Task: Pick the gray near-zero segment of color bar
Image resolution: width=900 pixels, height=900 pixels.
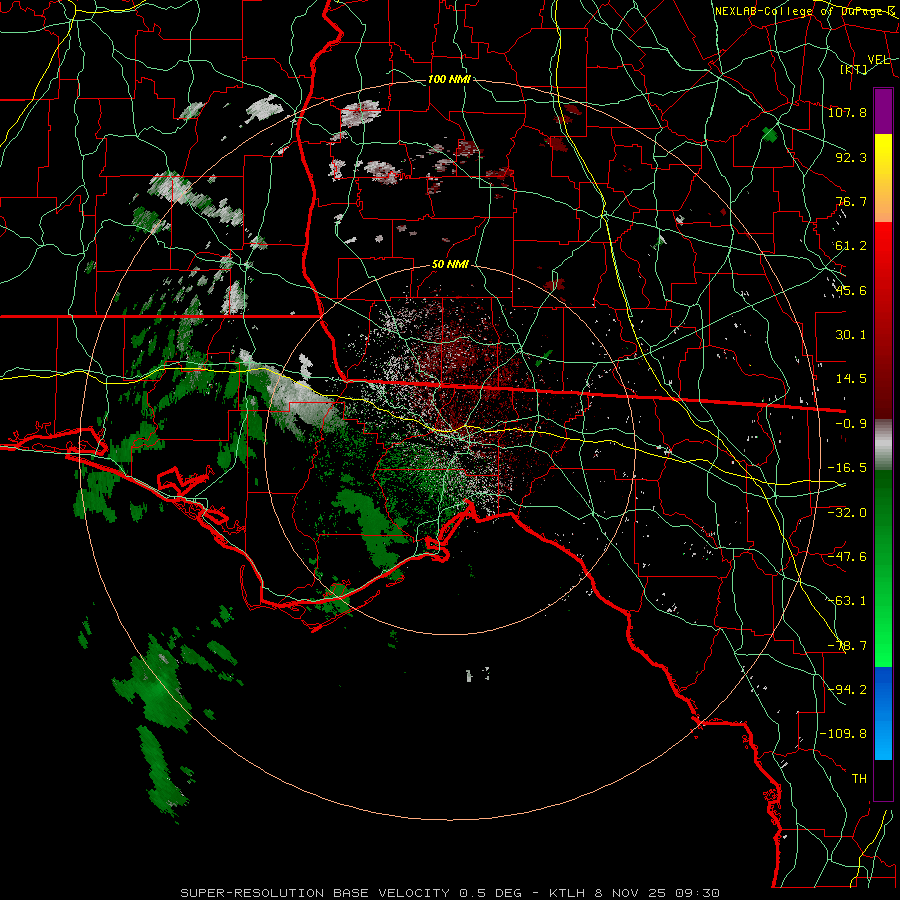Action: click(883, 444)
